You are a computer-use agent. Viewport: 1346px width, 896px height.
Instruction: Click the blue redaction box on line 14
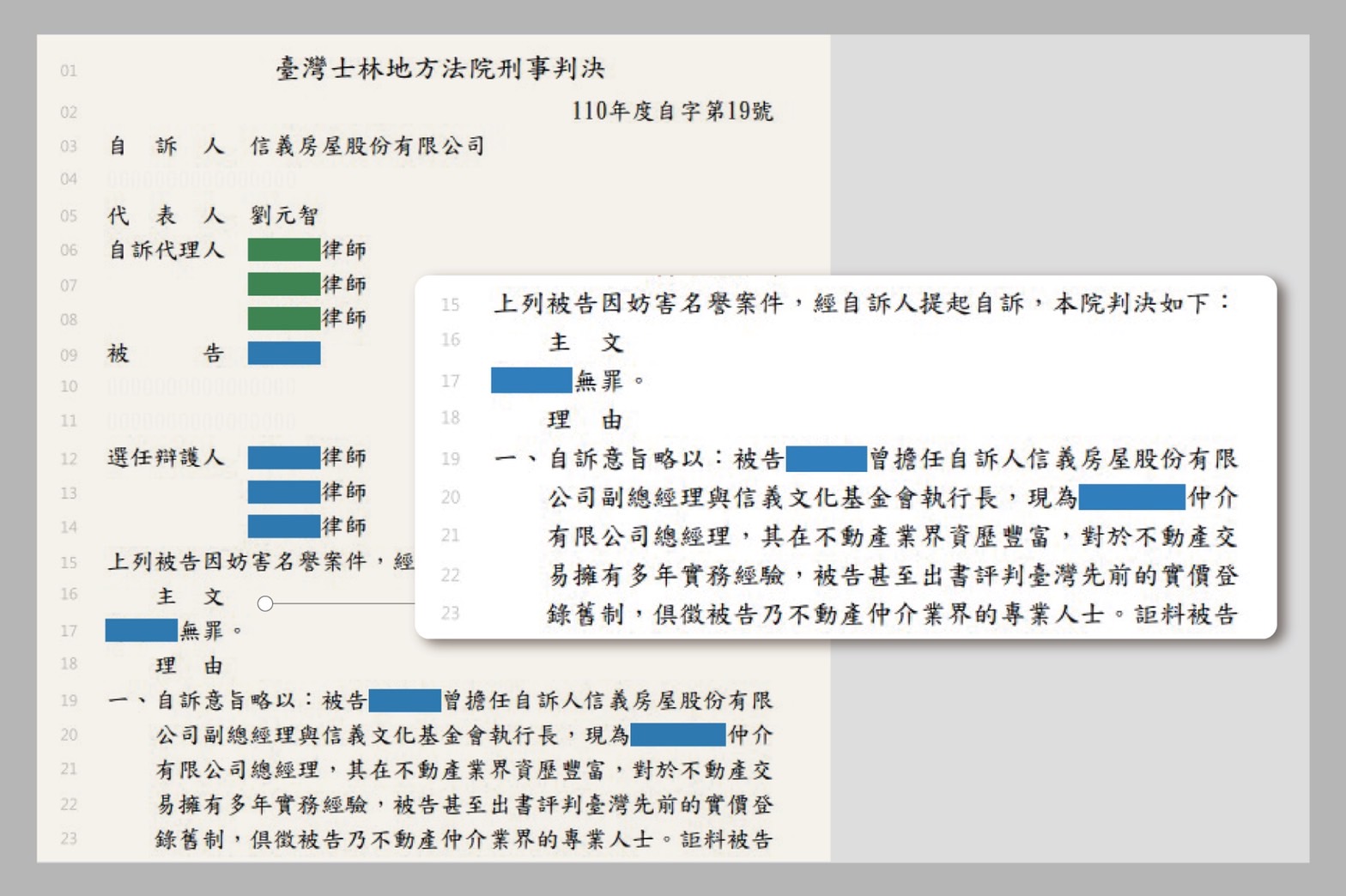[283, 526]
